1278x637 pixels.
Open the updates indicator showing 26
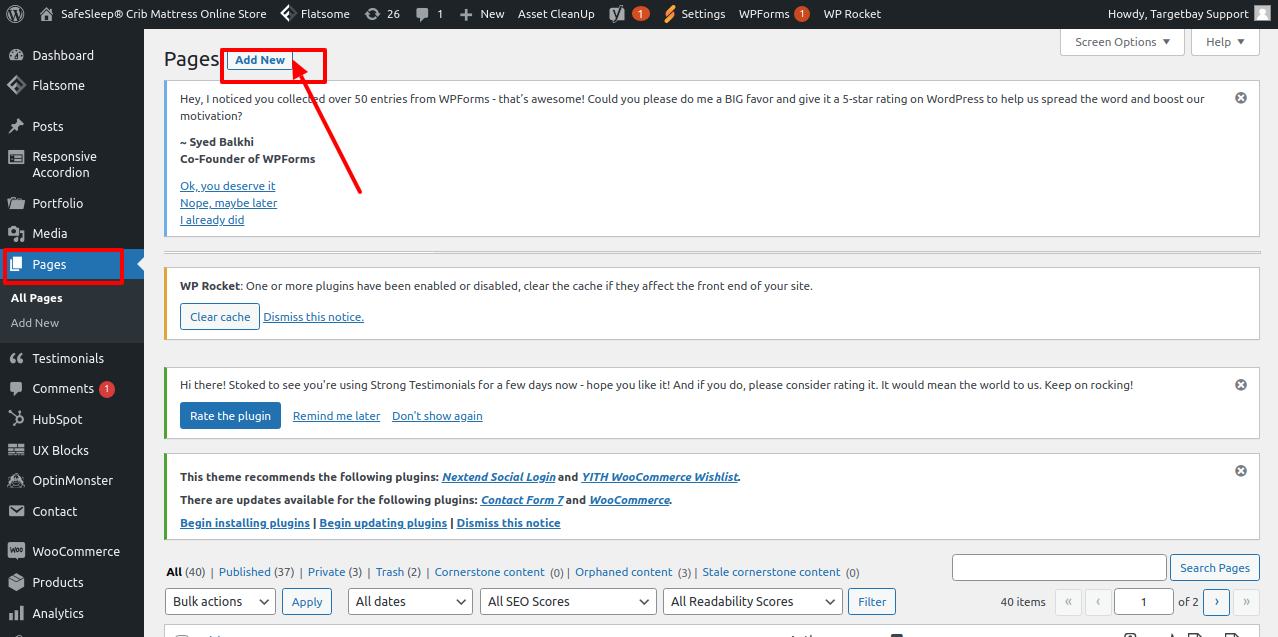tap(383, 14)
